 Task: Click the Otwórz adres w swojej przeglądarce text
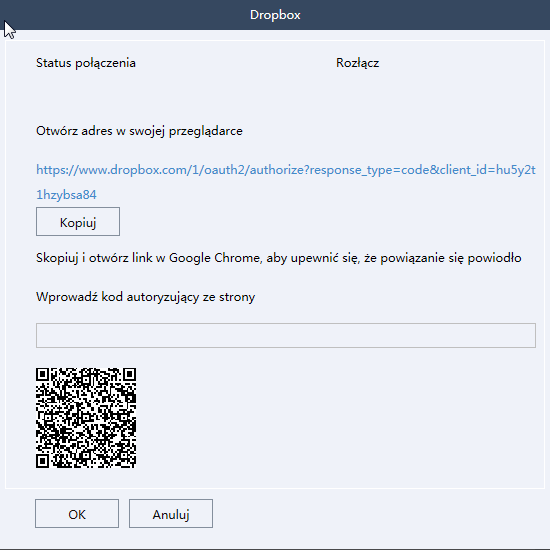[x=139, y=131]
